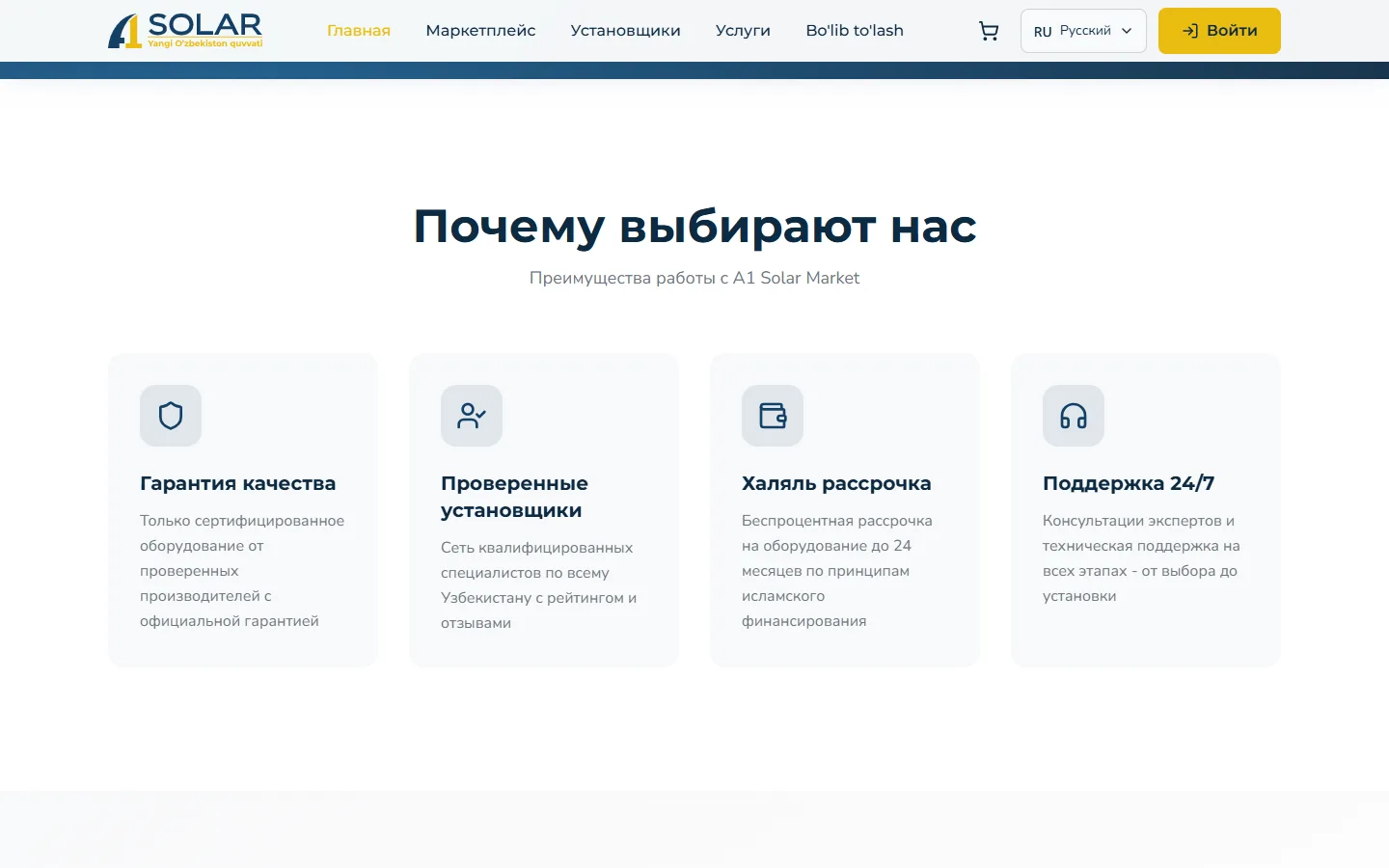Click the user-check icon for Проверенные установщики

point(472,416)
